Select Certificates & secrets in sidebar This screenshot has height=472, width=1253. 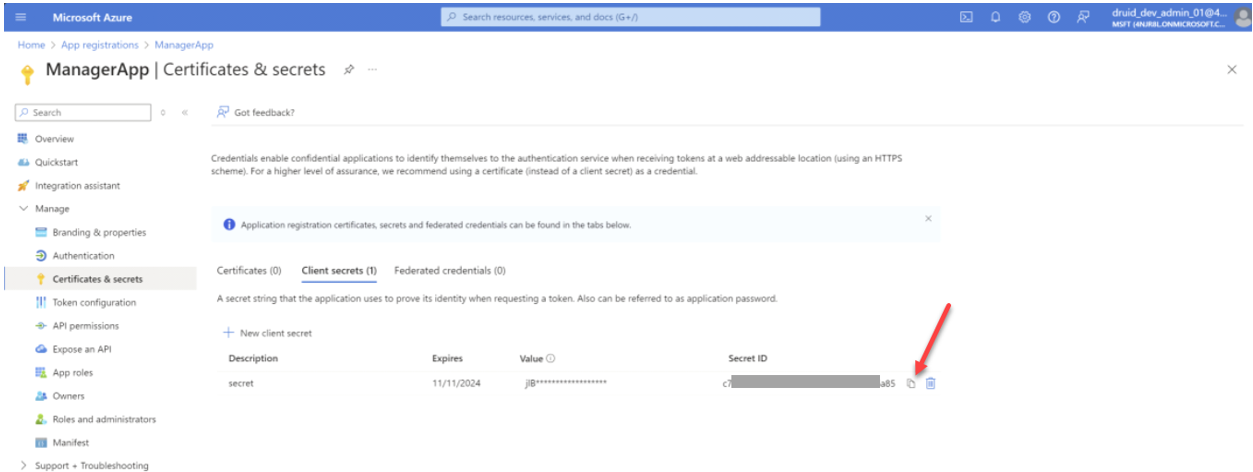100,279
